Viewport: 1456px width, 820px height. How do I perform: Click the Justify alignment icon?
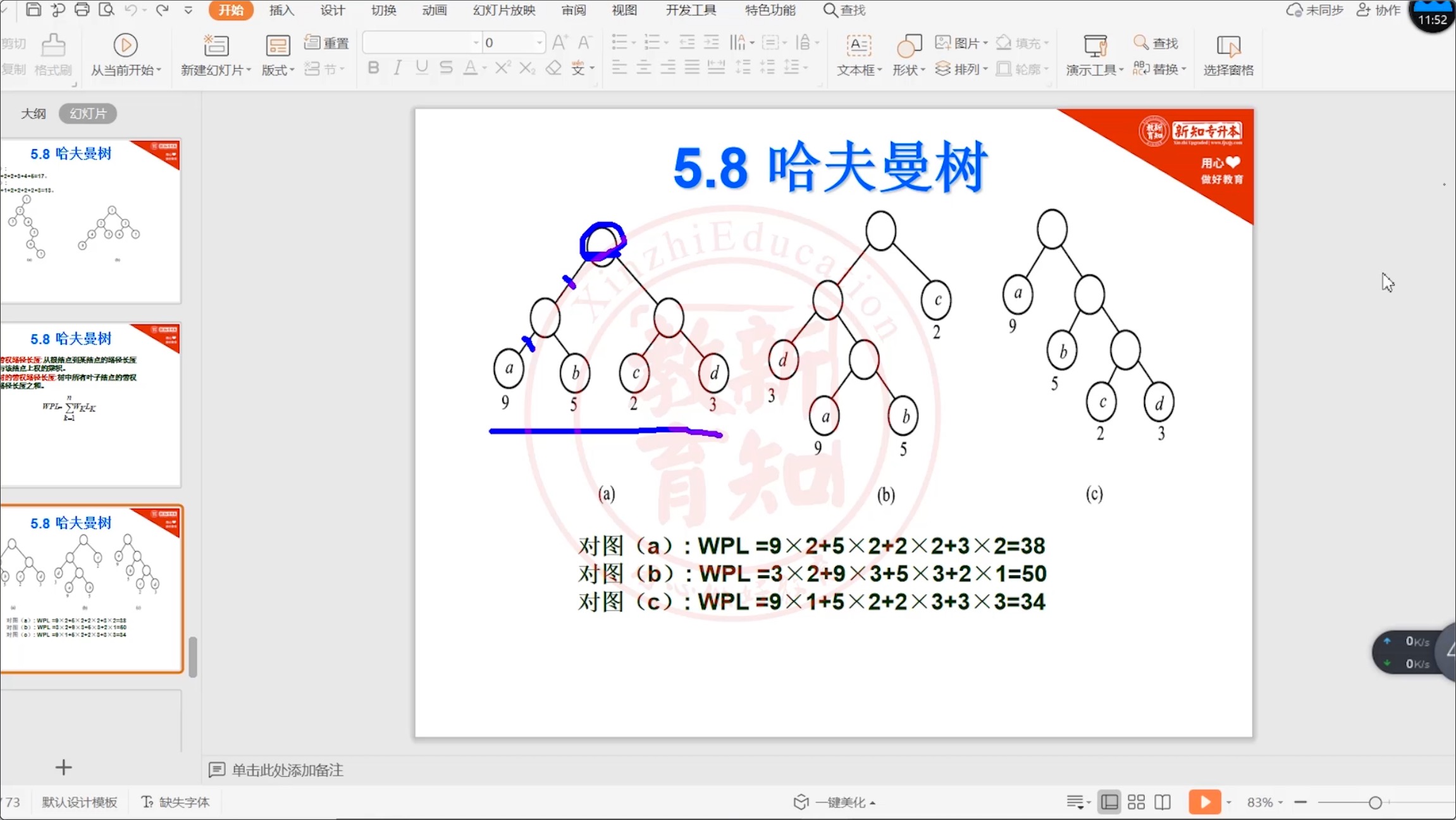click(x=692, y=67)
